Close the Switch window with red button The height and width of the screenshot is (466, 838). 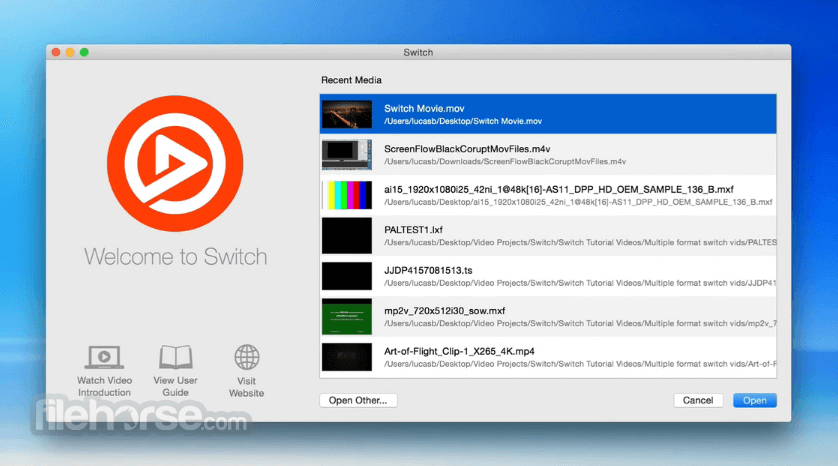coord(56,52)
